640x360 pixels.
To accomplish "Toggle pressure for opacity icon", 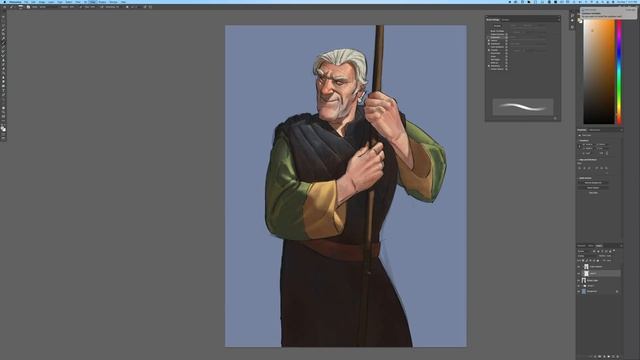I will coord(80,7).
